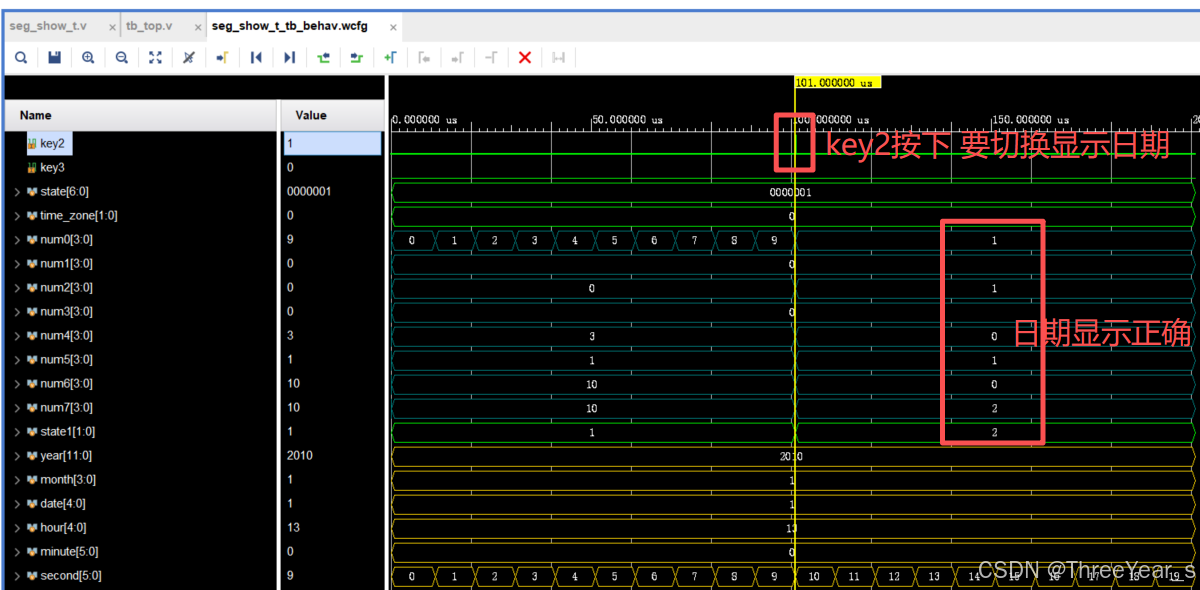1200x590 pixels.
Task: Jump to time zero
Action: pos(256,58)
